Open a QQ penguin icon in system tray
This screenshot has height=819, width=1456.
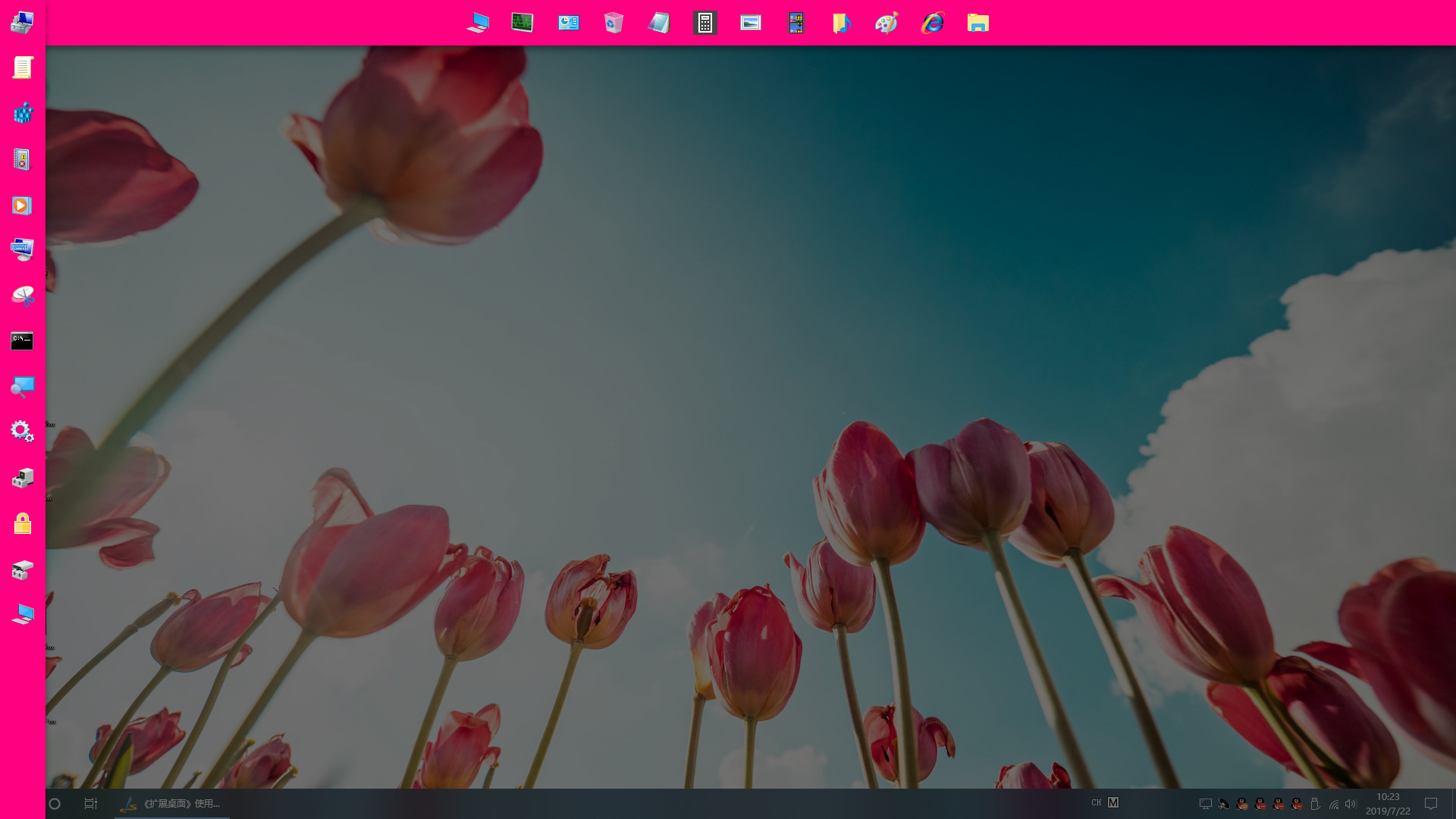pos(1241,803)
